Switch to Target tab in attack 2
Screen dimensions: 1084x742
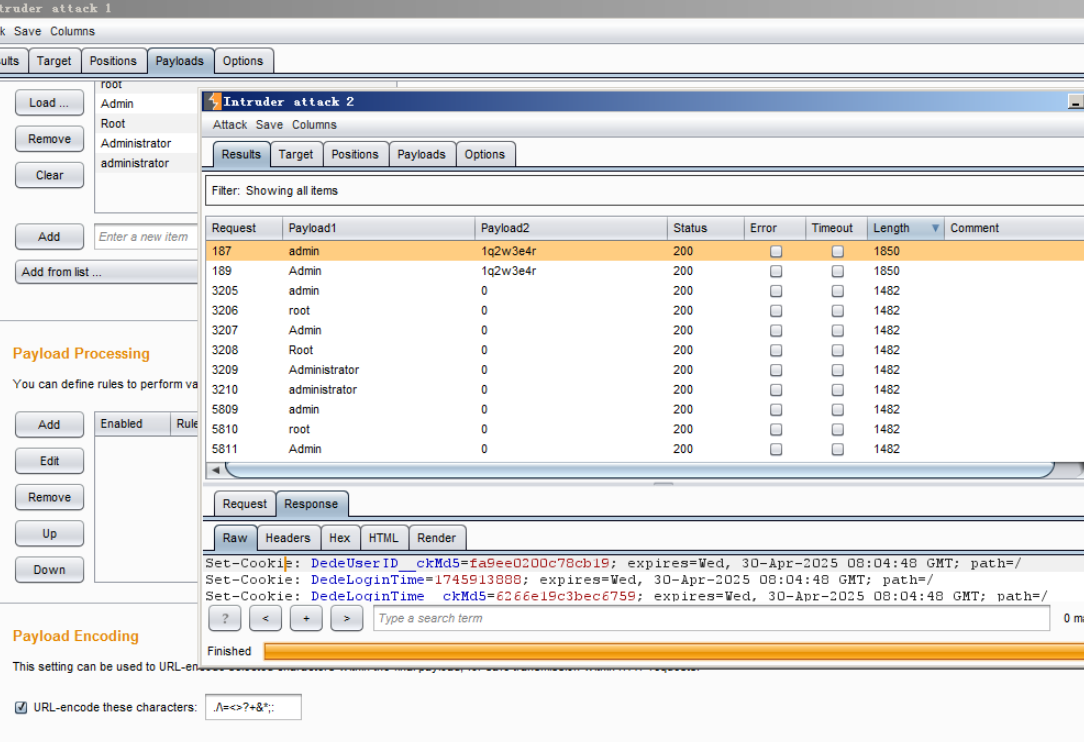pyautogui.click(x=295, y=154)
